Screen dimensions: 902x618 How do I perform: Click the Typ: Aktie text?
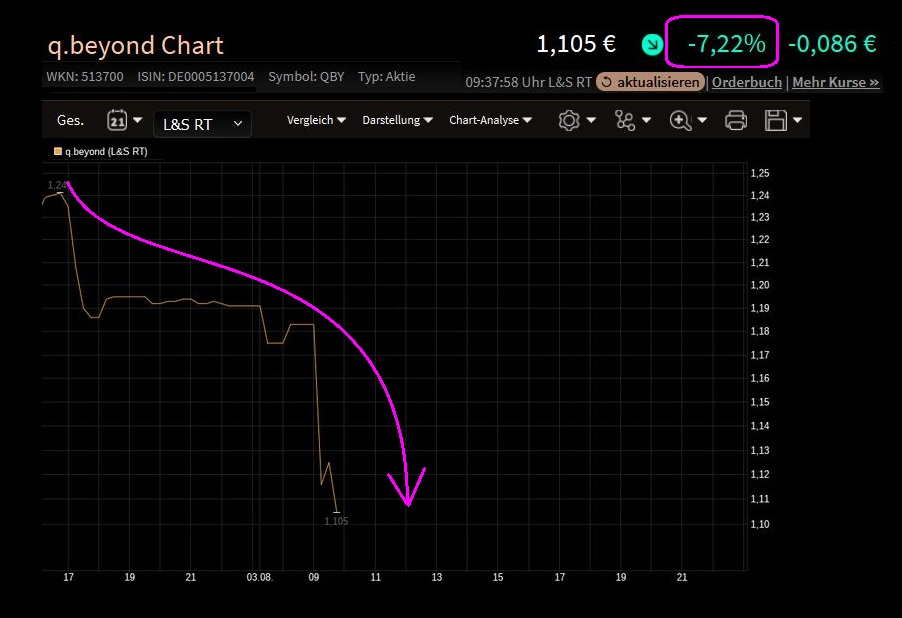click(387, 77)
